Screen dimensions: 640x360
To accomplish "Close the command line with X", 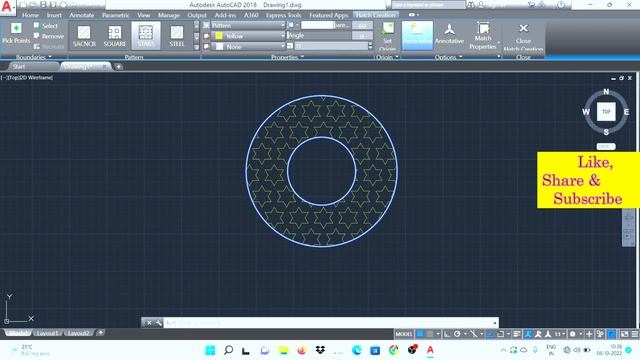I will (x=149, y=323).
